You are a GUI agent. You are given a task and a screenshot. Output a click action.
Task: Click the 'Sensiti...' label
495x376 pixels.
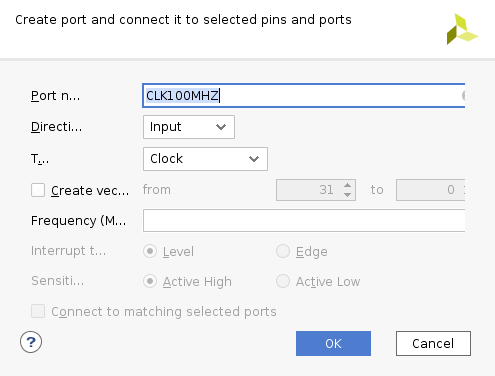coord(57,281)
